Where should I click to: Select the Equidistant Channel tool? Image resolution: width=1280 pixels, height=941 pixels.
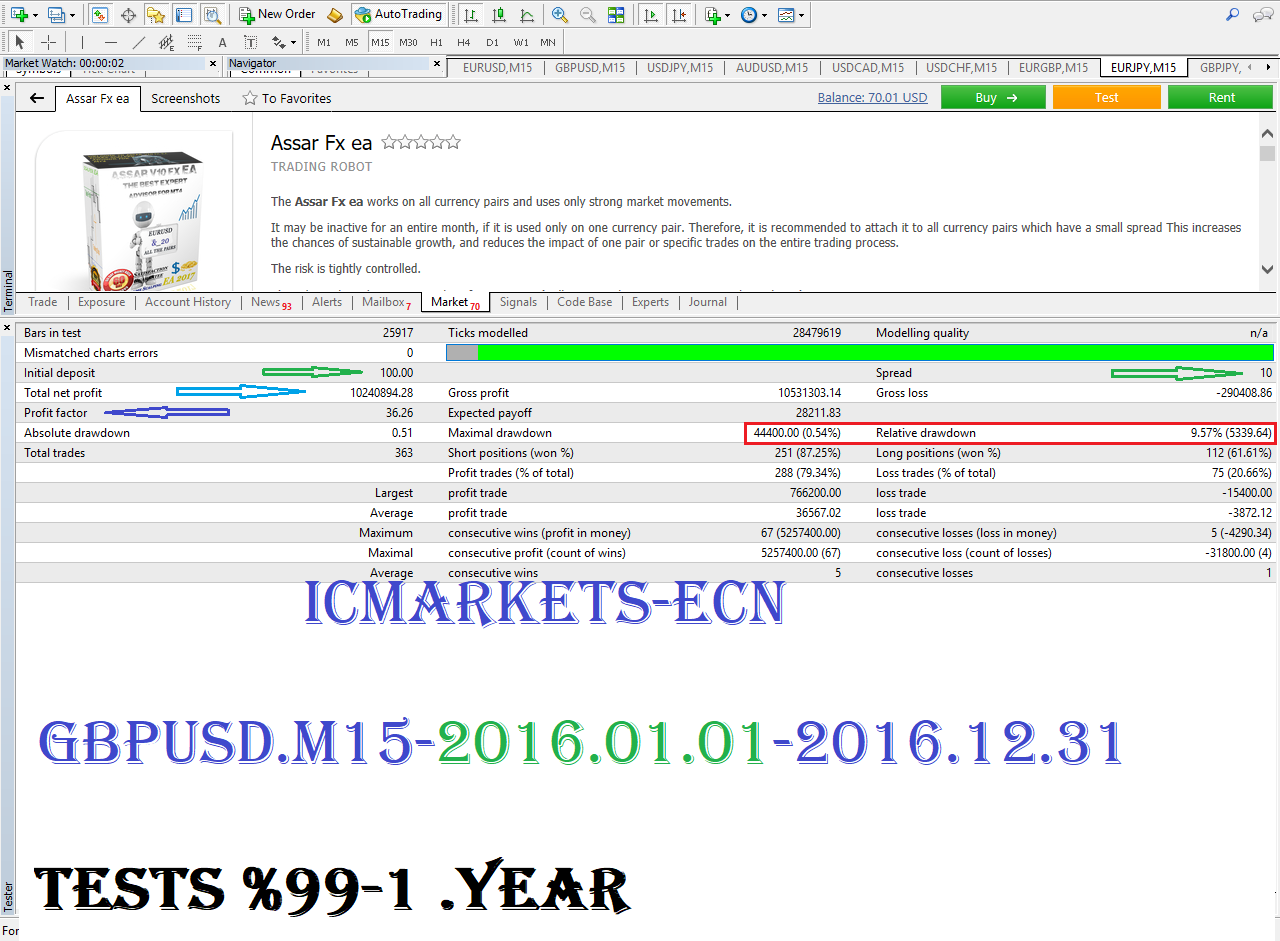click(x=166, y=42)
